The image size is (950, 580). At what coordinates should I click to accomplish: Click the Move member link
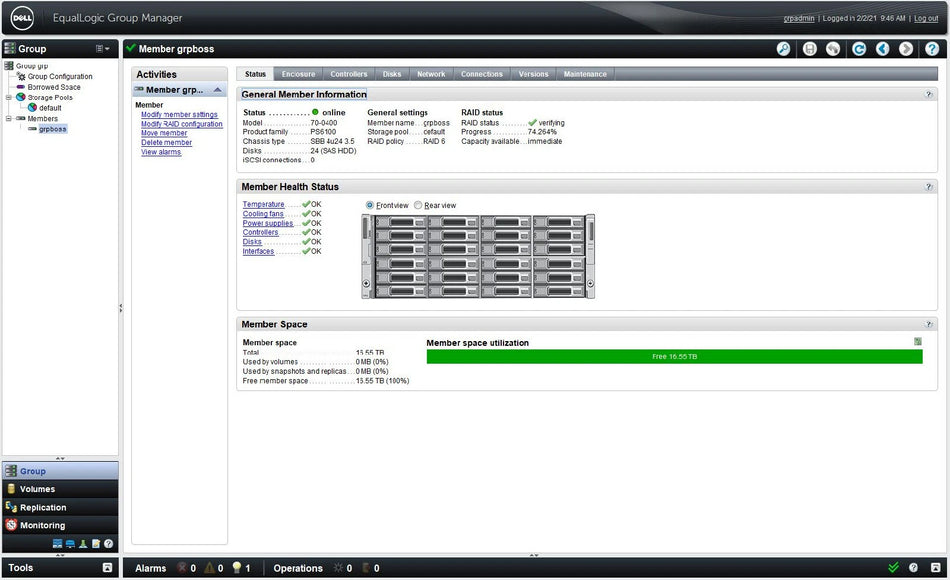coord(164,133)
